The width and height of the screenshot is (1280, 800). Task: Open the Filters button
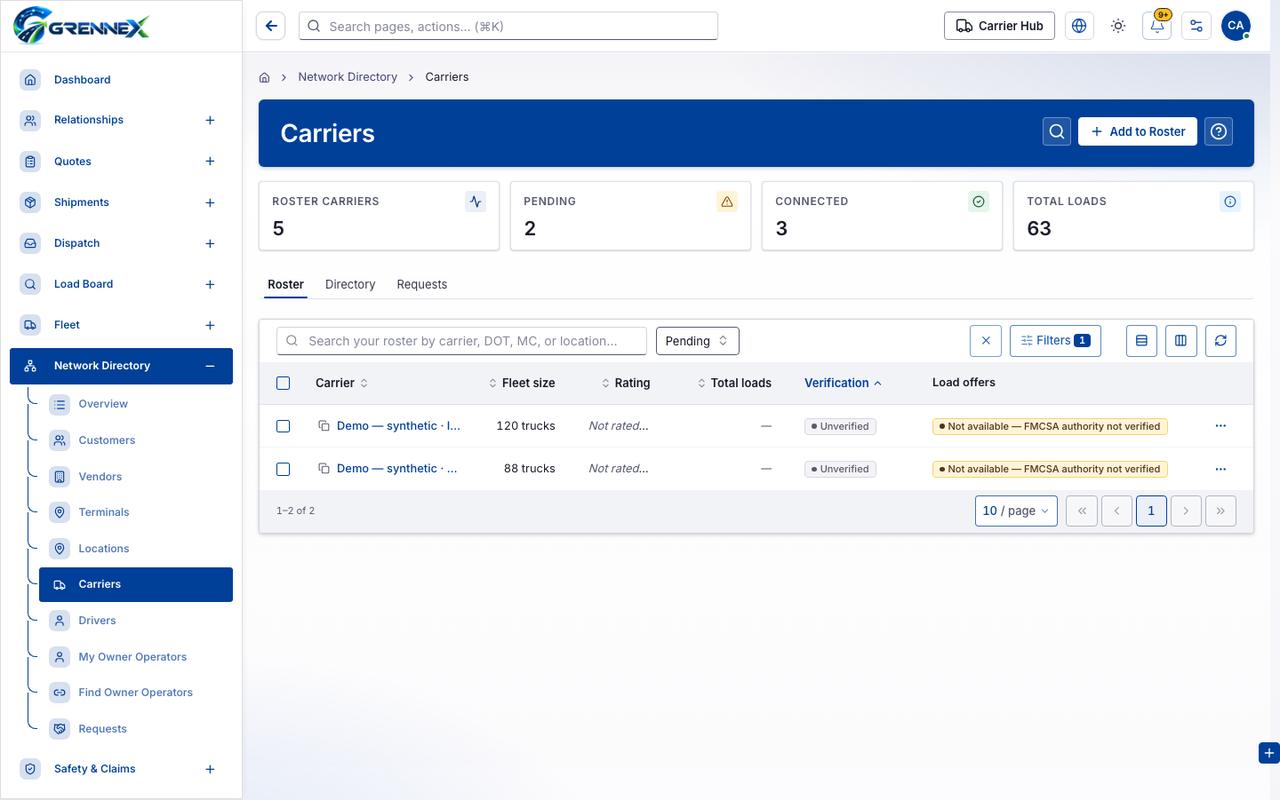pos(1056,341)
